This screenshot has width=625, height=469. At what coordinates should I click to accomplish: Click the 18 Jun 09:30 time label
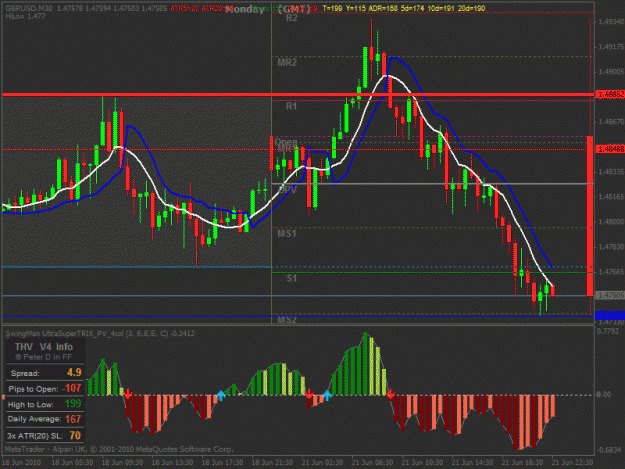(x=122, y=462)
